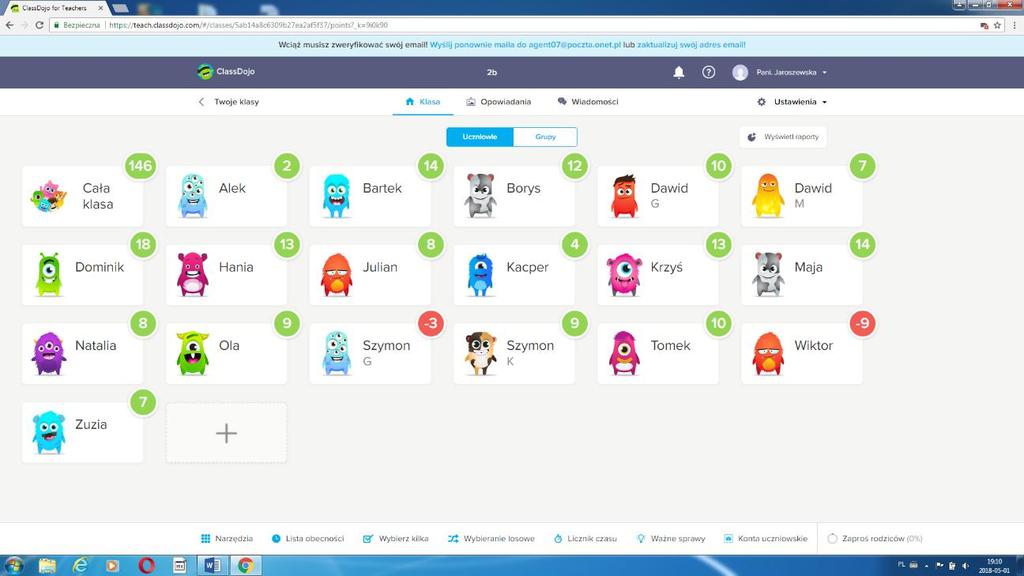Click Chrome icon in the taskbar
This screenshot has width=1024, height=576.
[246, 566]
